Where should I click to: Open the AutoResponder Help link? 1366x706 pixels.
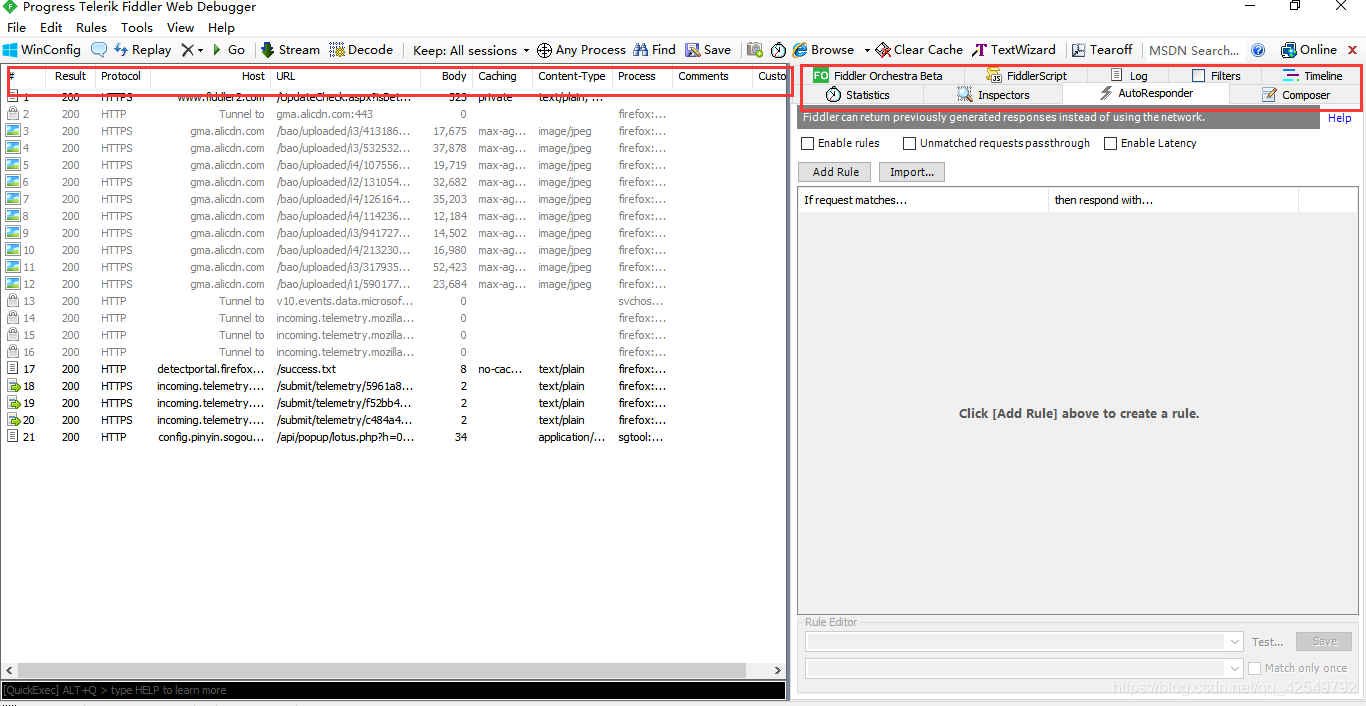[x=1340, y=118]
